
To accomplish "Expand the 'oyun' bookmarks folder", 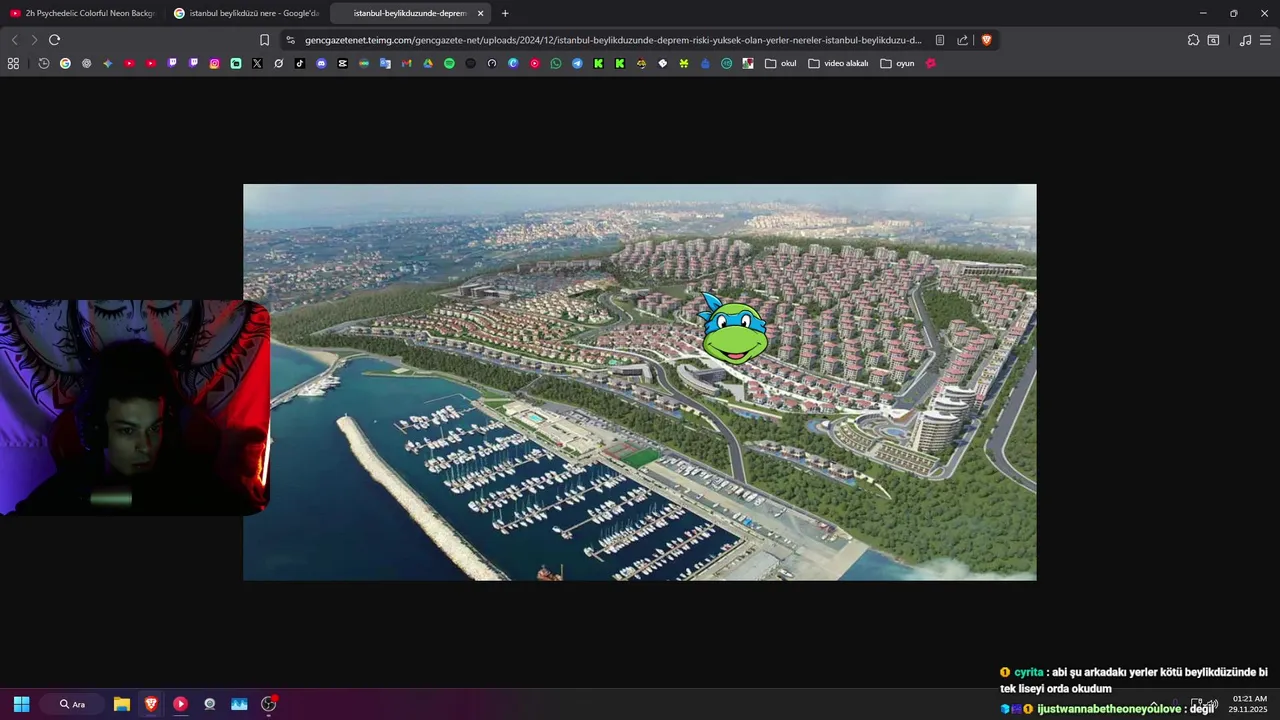I will [897, 63].
